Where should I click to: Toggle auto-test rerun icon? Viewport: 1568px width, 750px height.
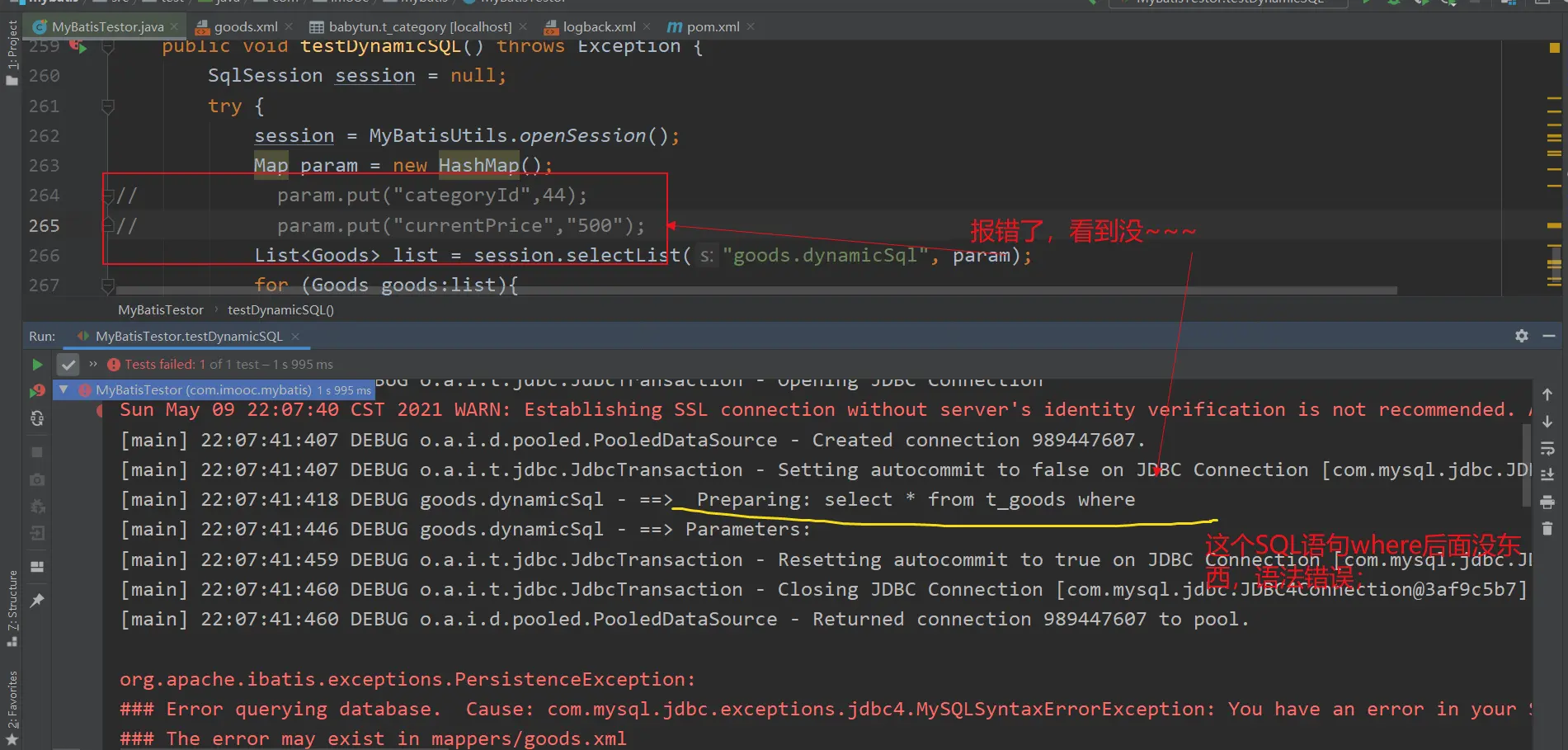click(37, 418)
